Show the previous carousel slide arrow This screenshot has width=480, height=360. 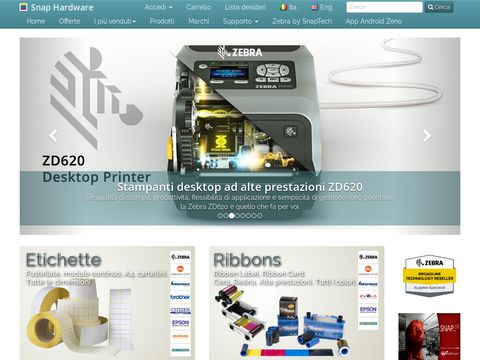pos(53,136)
